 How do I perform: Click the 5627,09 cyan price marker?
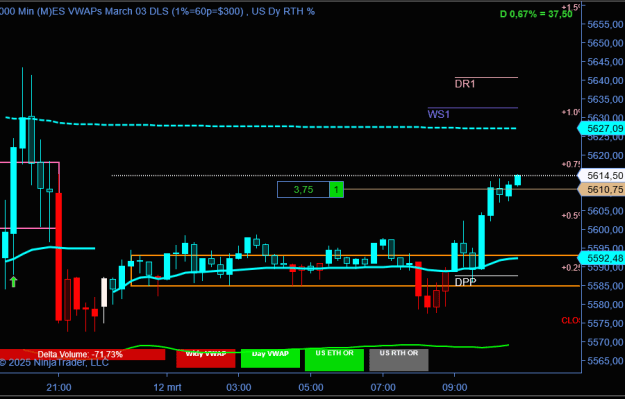point(601,128)
